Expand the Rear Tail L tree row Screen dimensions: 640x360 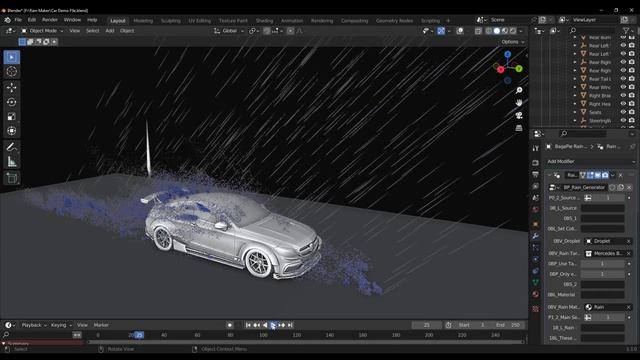[x=575, y=79]
